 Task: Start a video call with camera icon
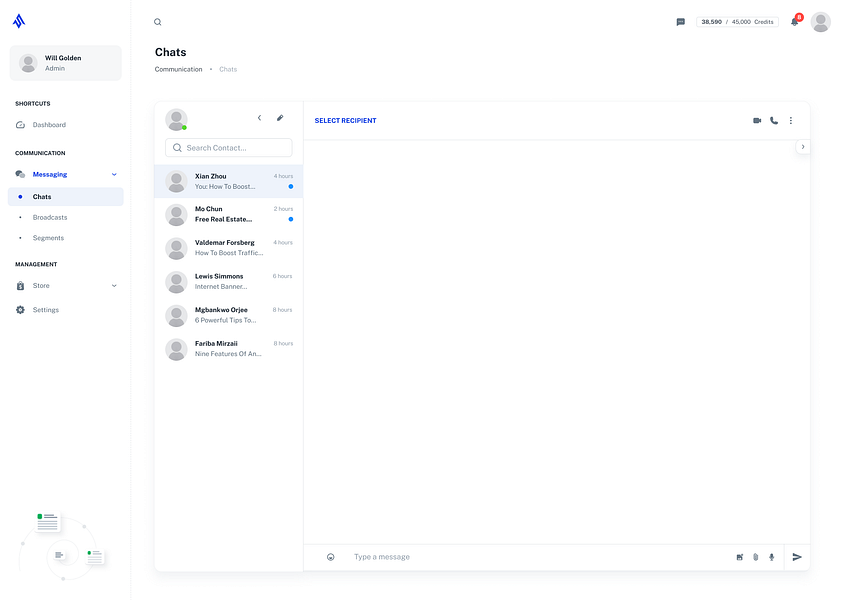[x=757, y=120]
